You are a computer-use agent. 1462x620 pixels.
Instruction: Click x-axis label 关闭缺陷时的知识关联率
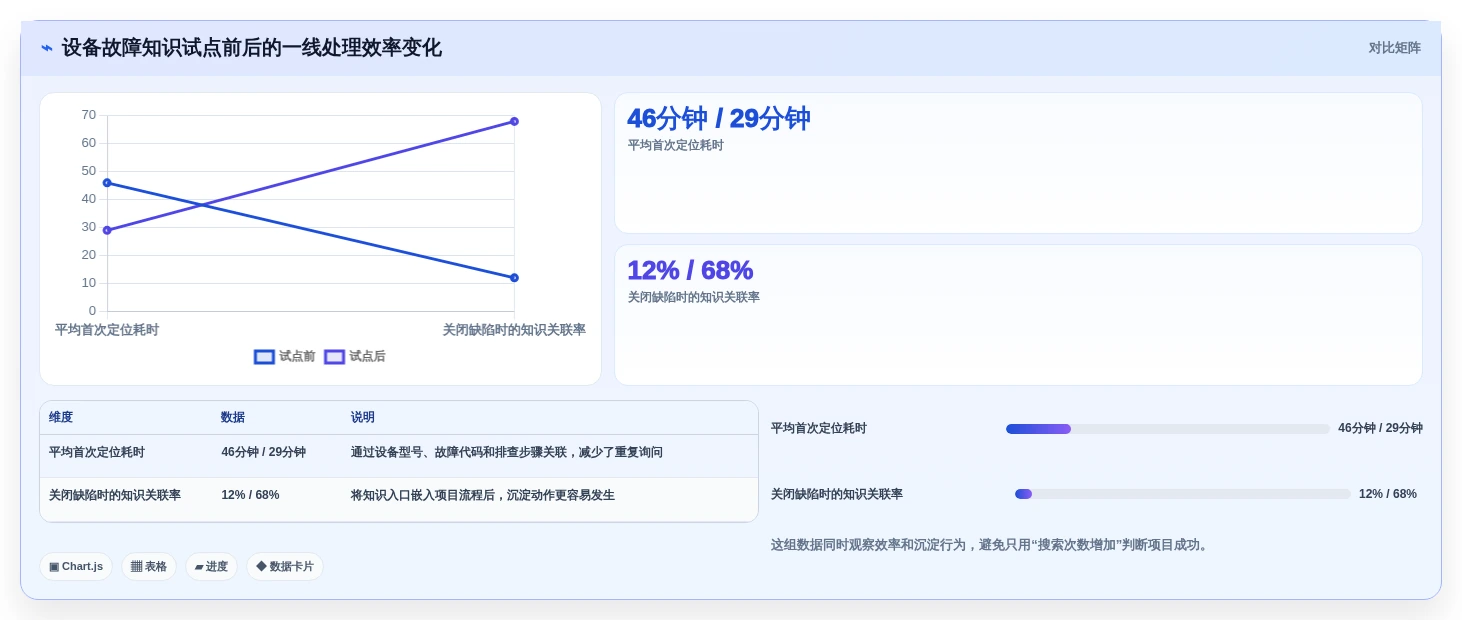tap(514, 330)
